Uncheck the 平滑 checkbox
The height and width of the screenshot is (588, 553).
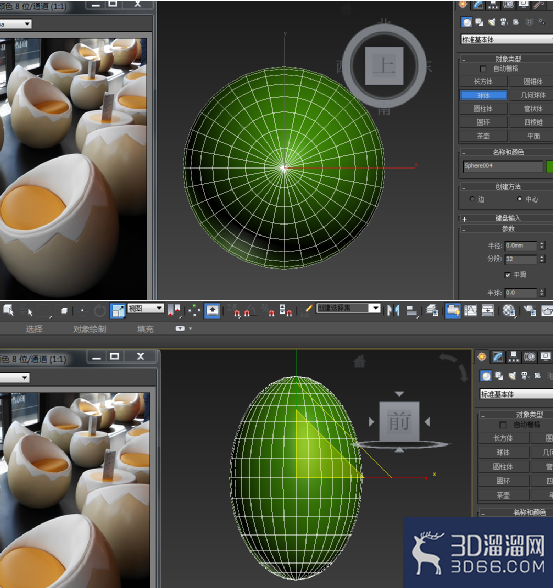508,275
